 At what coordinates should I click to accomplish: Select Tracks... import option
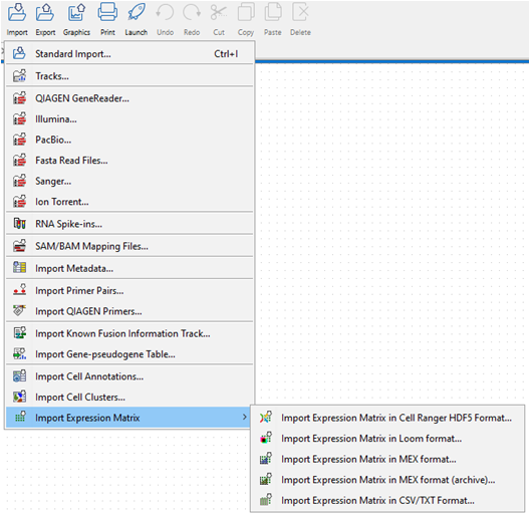tap(130, 76)
